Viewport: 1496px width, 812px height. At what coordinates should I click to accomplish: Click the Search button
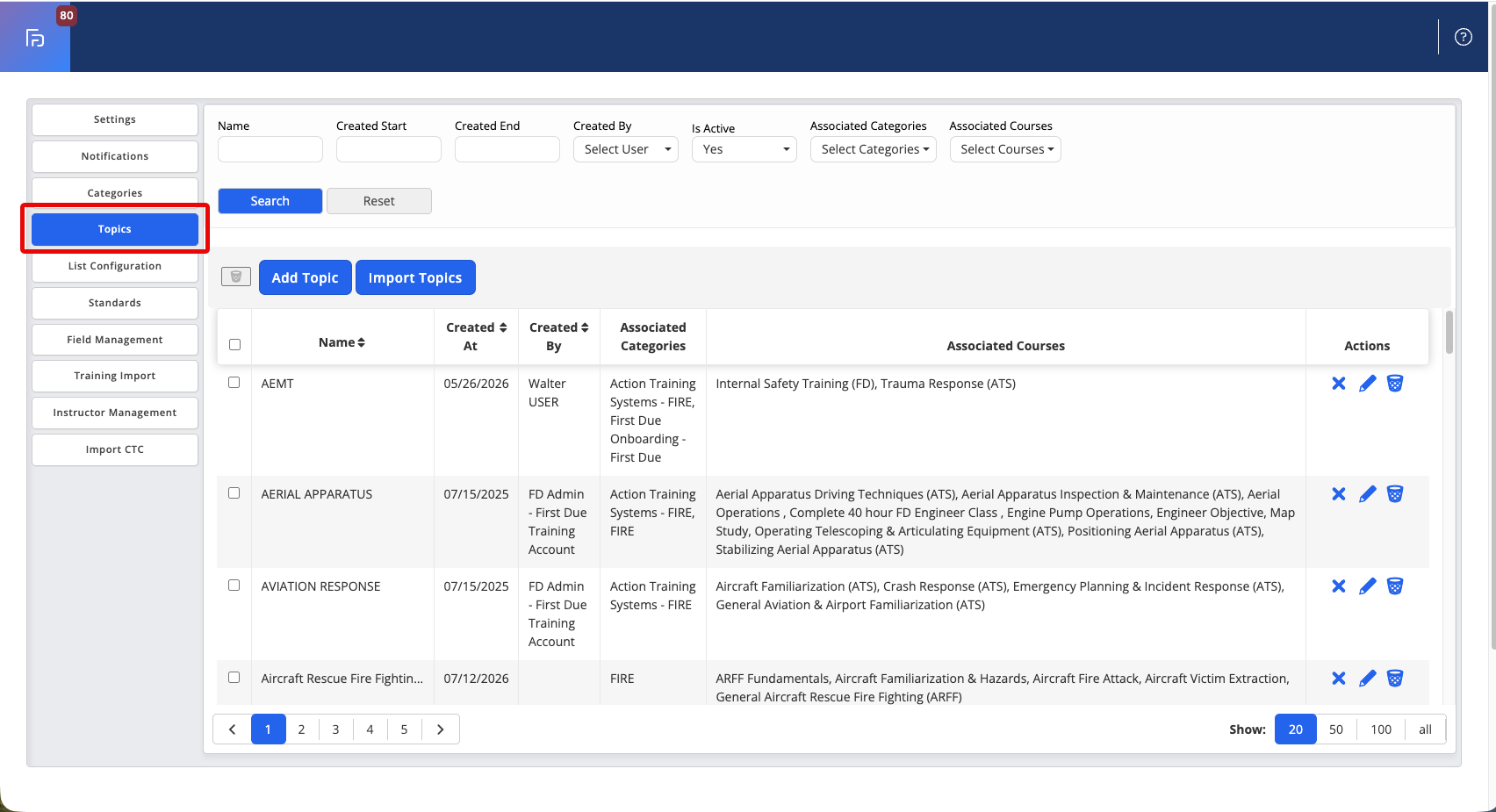tap(270, 201)
